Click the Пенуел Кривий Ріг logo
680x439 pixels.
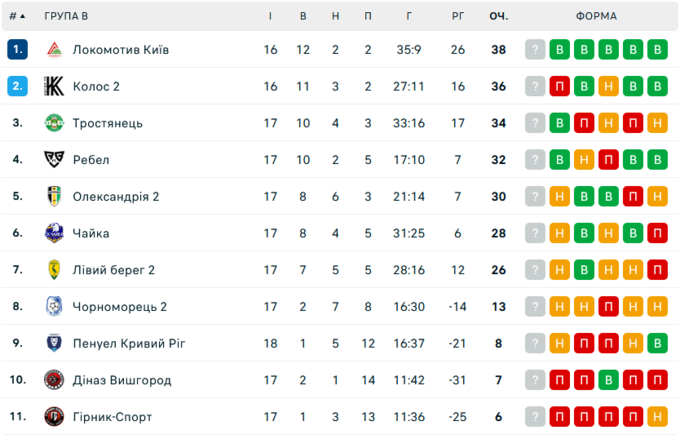[x=54, y=343]
